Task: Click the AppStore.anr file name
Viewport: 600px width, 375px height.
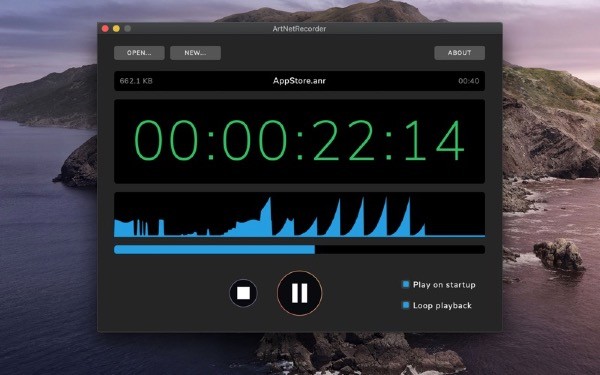Action: click(299, 81)
